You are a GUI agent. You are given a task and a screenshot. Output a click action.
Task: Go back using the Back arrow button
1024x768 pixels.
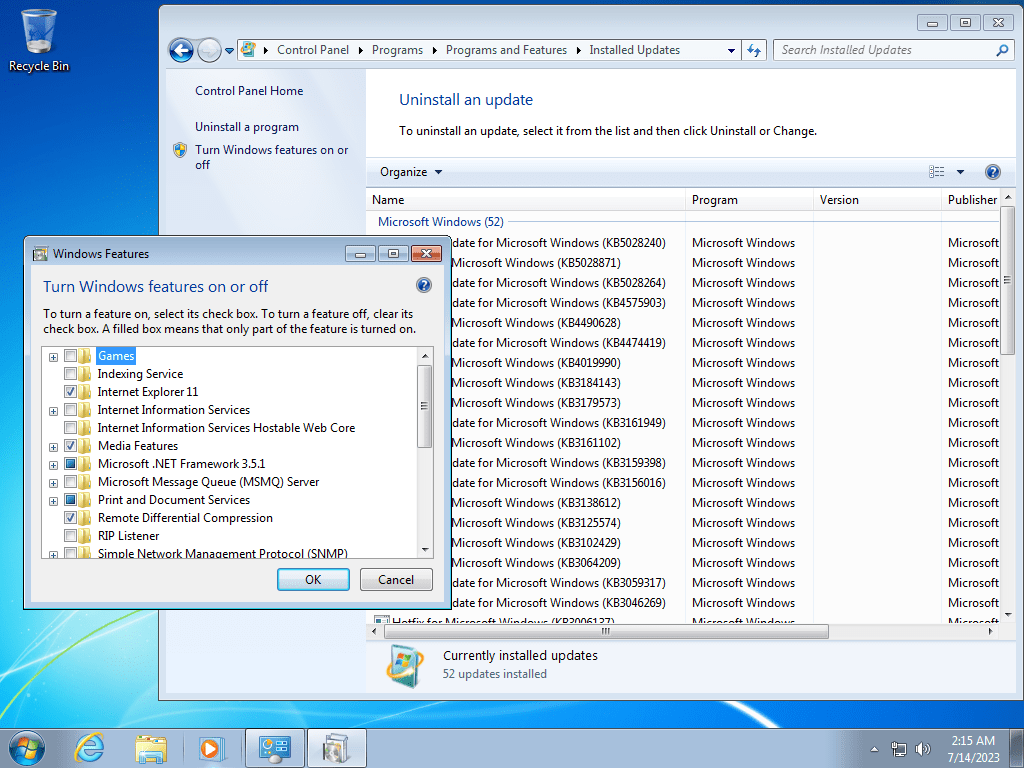[x=181, y=50]
